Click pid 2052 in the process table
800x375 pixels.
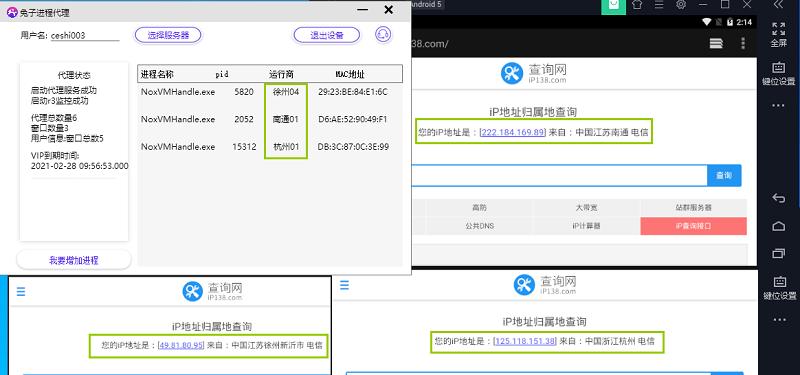point(243,119)
